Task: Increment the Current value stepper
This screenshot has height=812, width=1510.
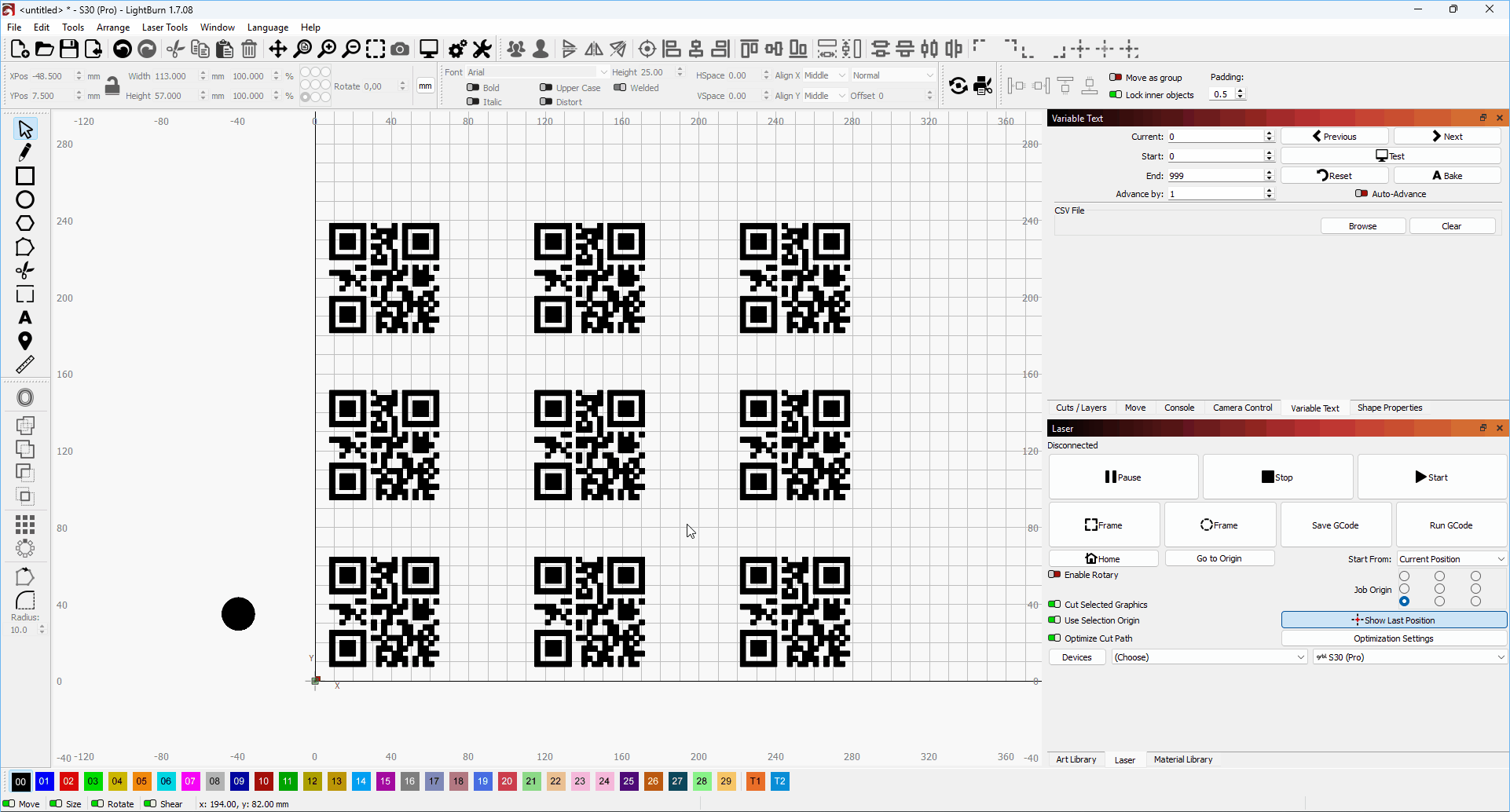Action: 1270,134
